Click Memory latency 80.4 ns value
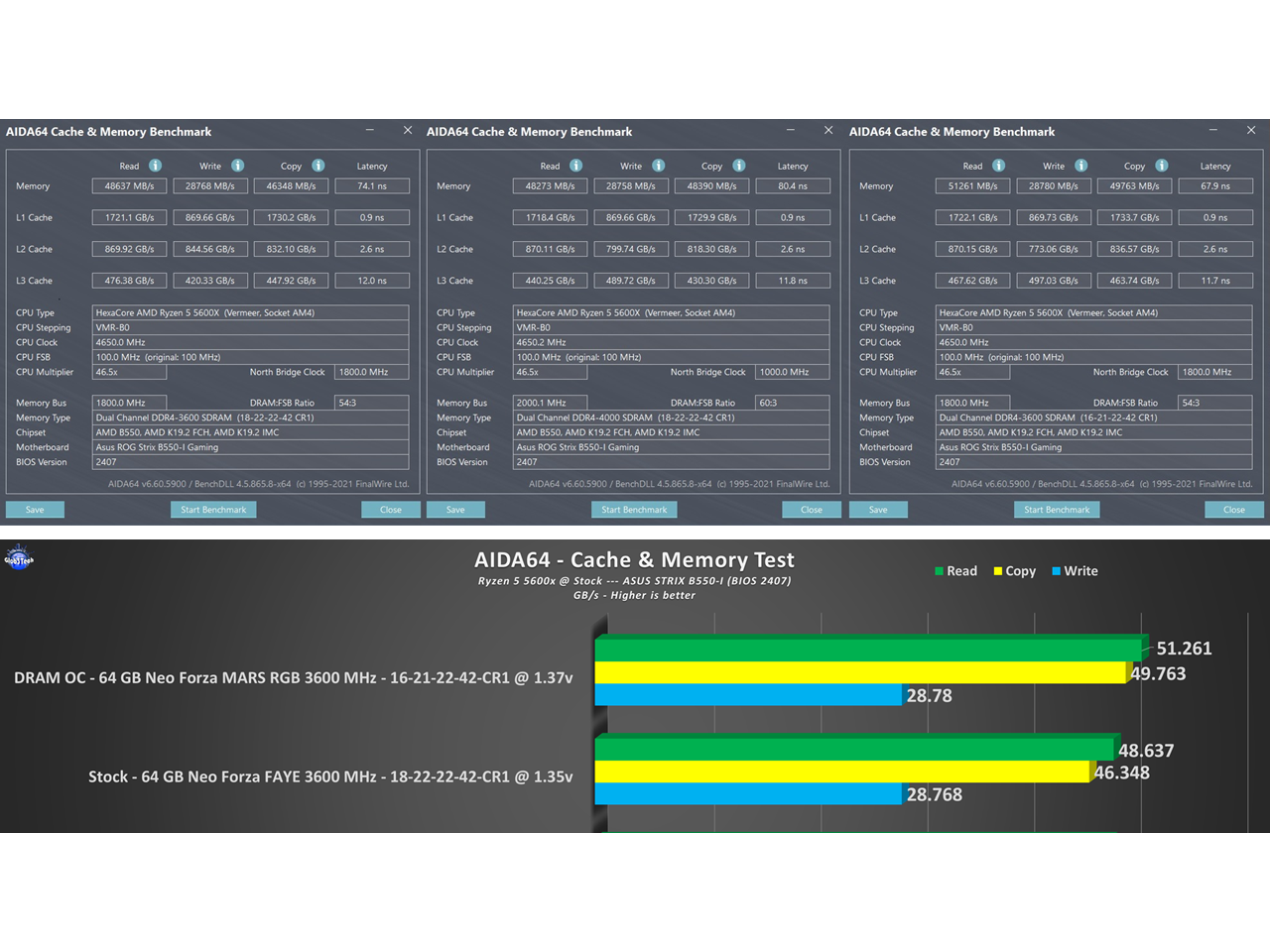 point(793,185)
